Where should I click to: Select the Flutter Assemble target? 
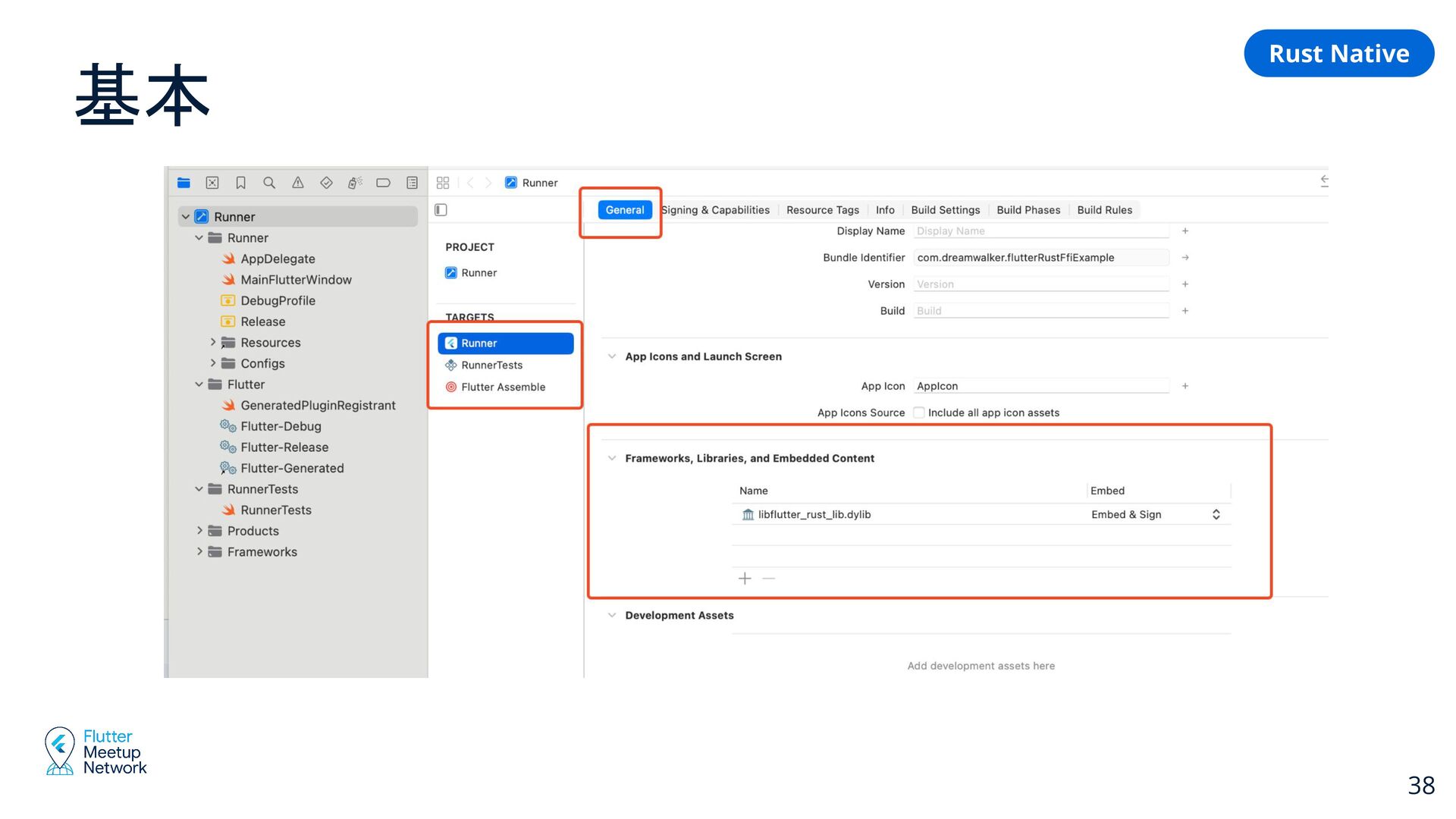[503, 387]
